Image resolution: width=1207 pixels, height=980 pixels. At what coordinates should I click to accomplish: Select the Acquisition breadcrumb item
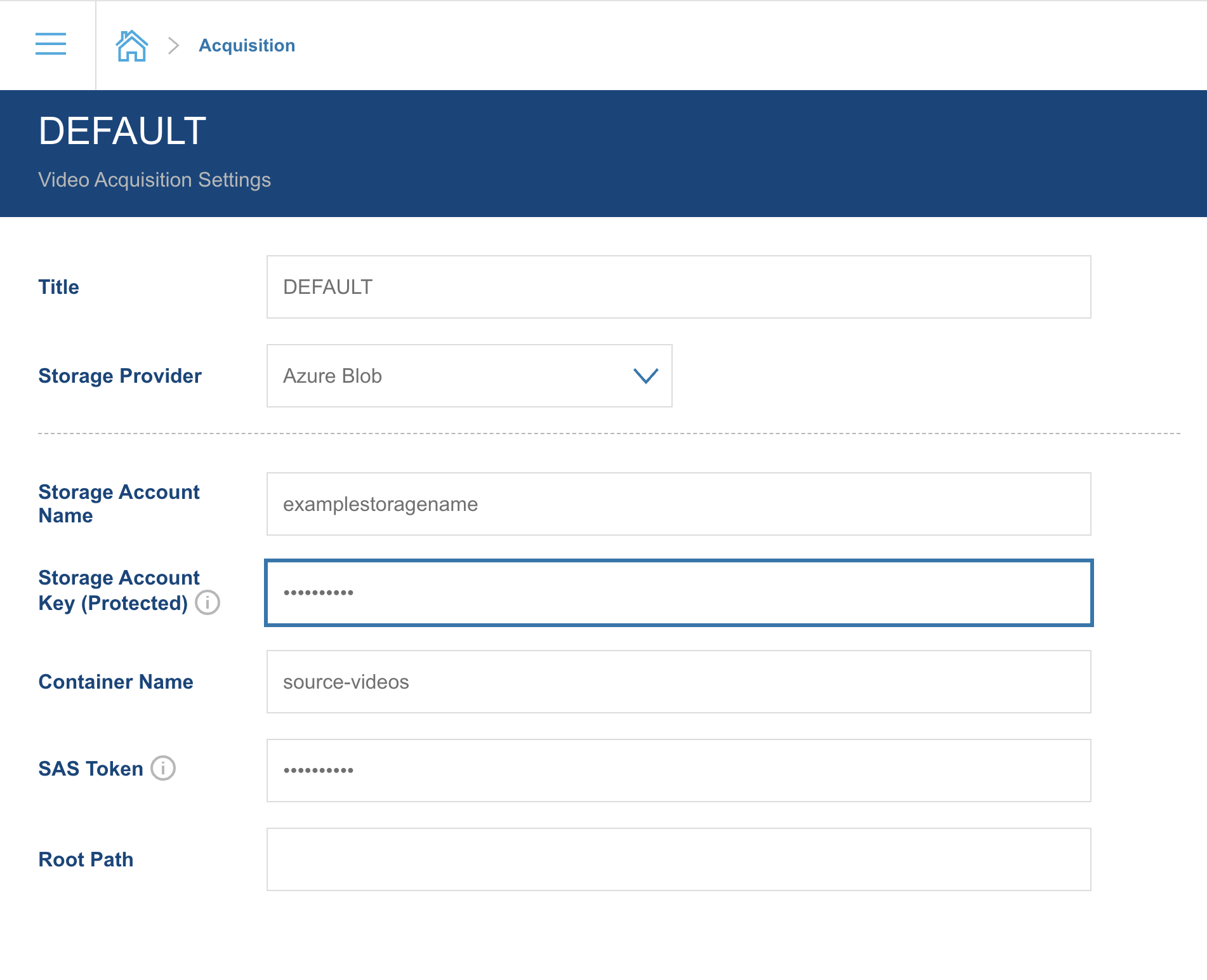247,45
